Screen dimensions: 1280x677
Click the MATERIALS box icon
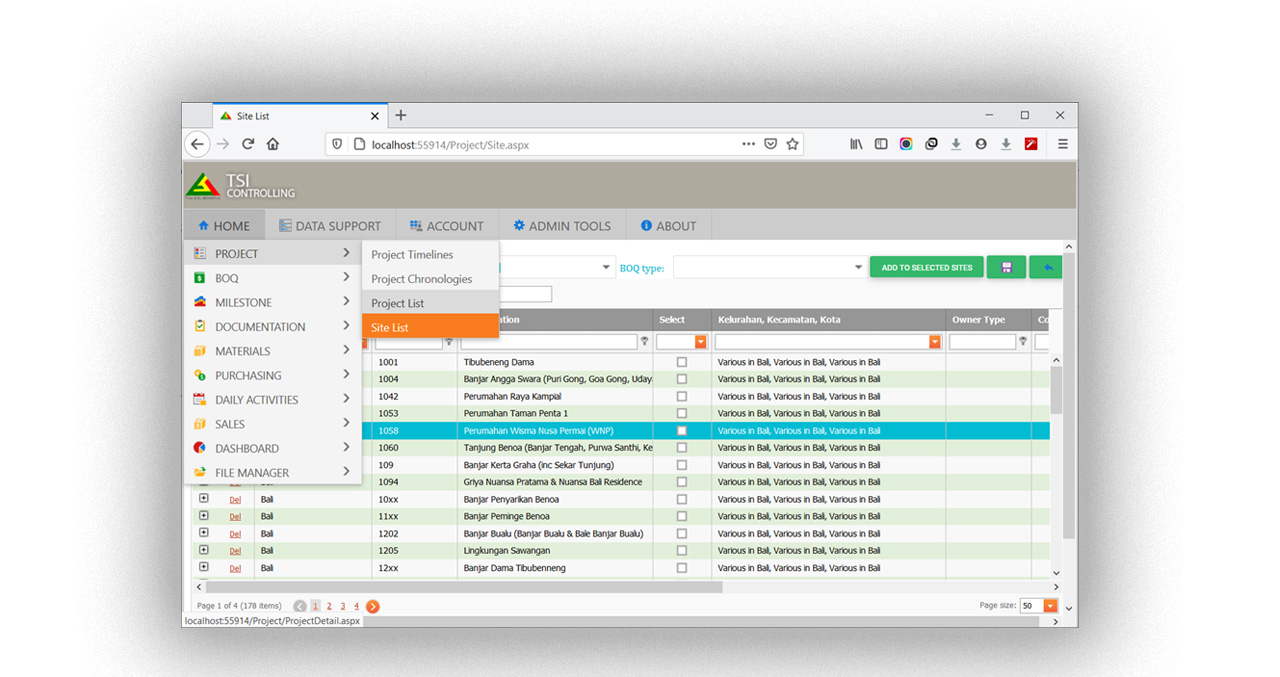200,350
